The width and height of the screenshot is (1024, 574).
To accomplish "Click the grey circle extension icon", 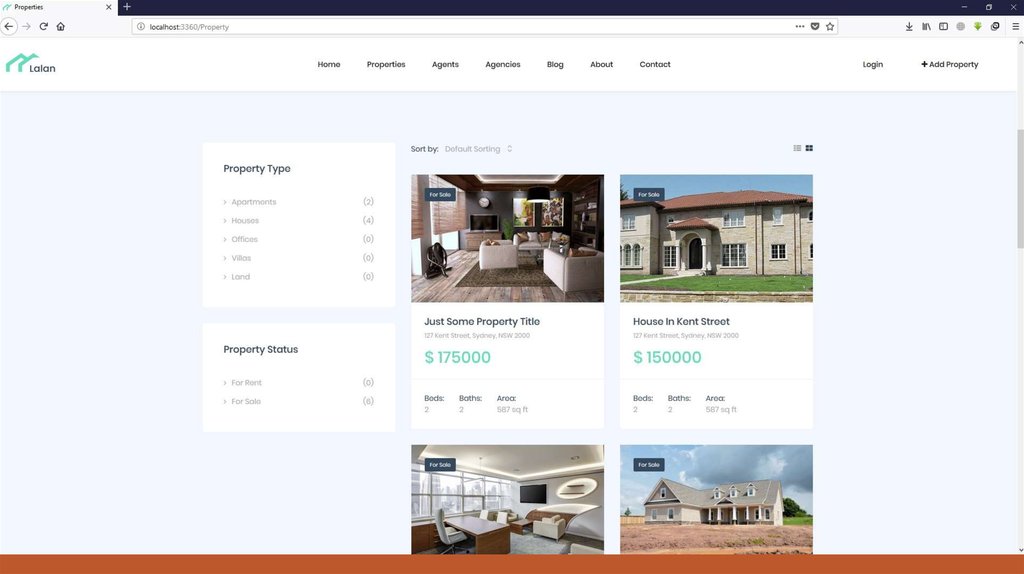I will (x=961, y=27).
